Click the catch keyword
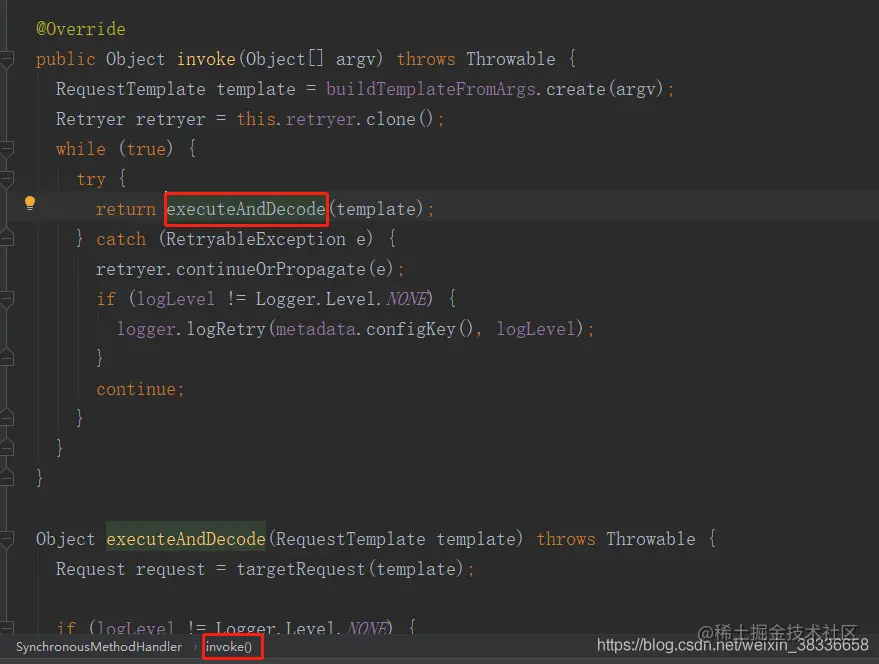Viewport: 879px width, 664px height. pyautogui.click(x=121, y=239)
